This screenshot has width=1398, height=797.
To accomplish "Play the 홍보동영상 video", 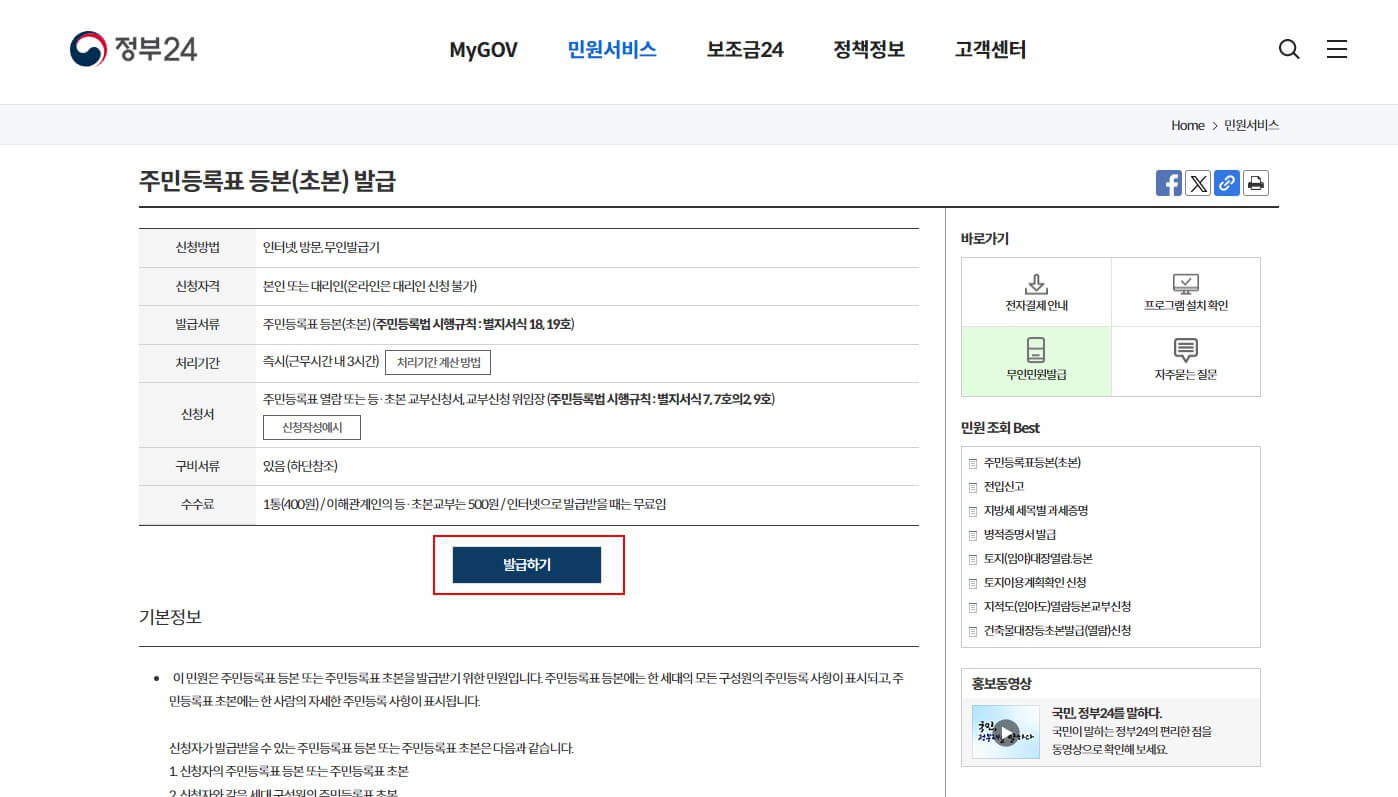I will pos(1005,731).
